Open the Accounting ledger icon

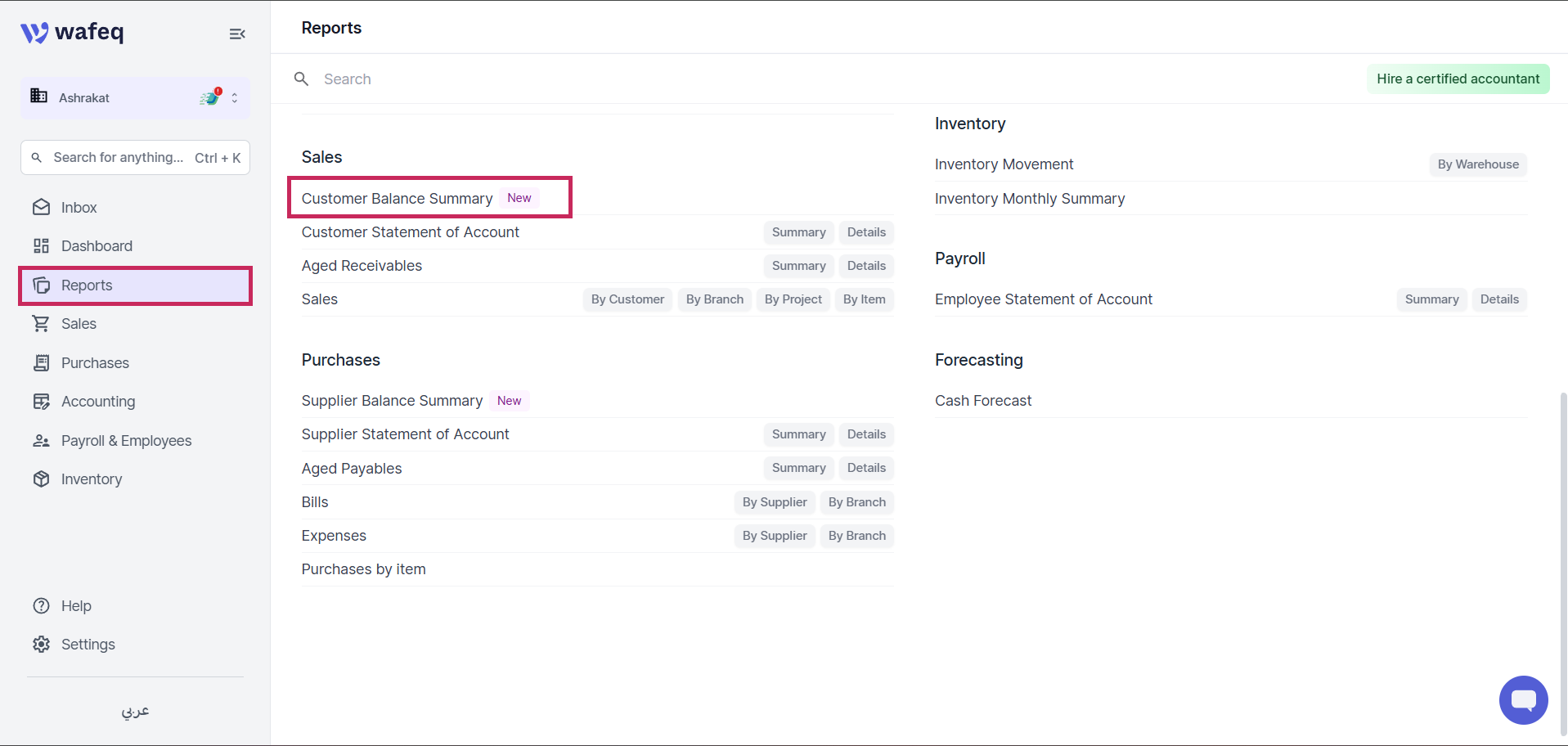coord(42,402)
